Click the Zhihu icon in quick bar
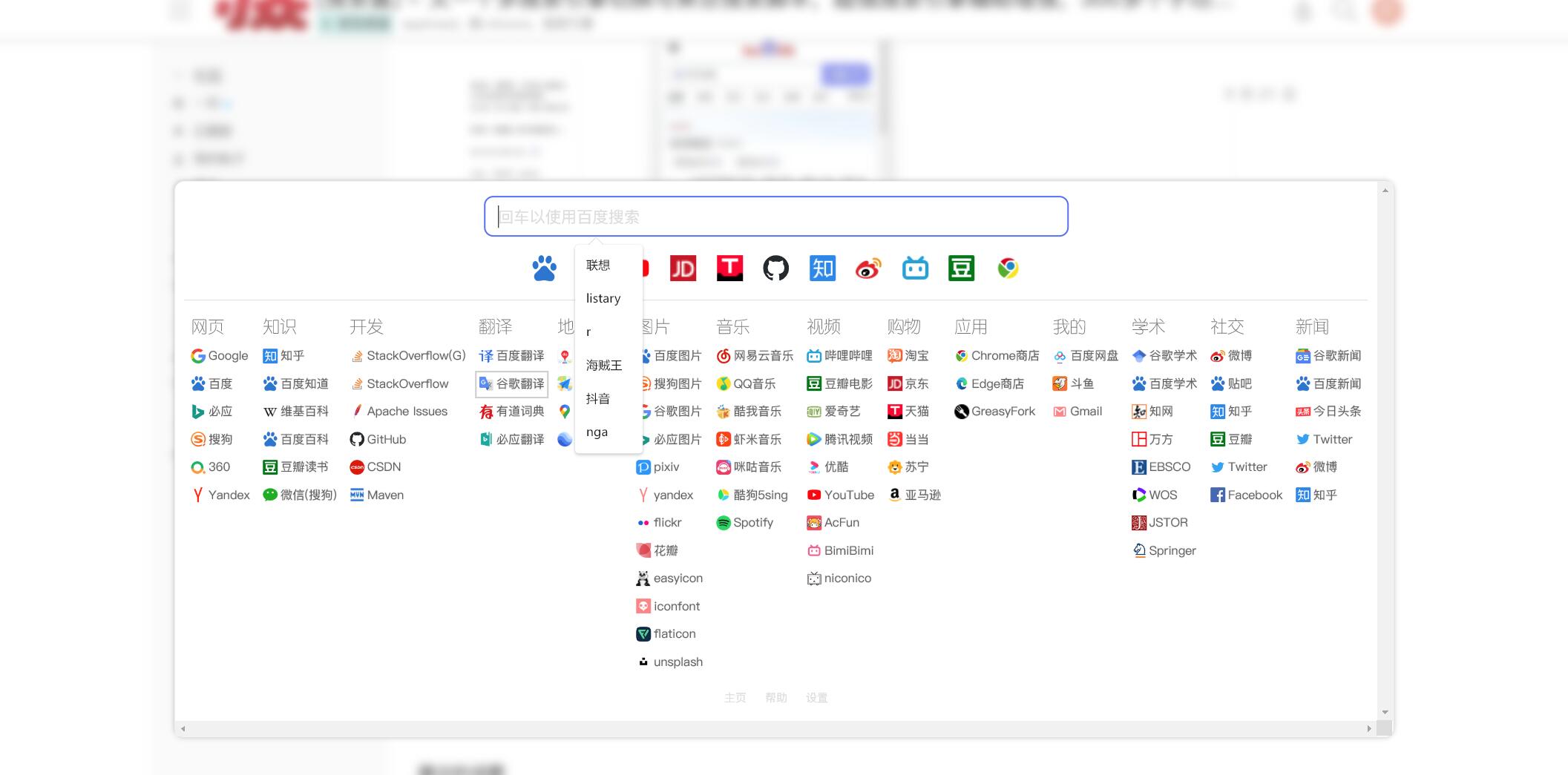1568x775 pixels. [822, 268]
